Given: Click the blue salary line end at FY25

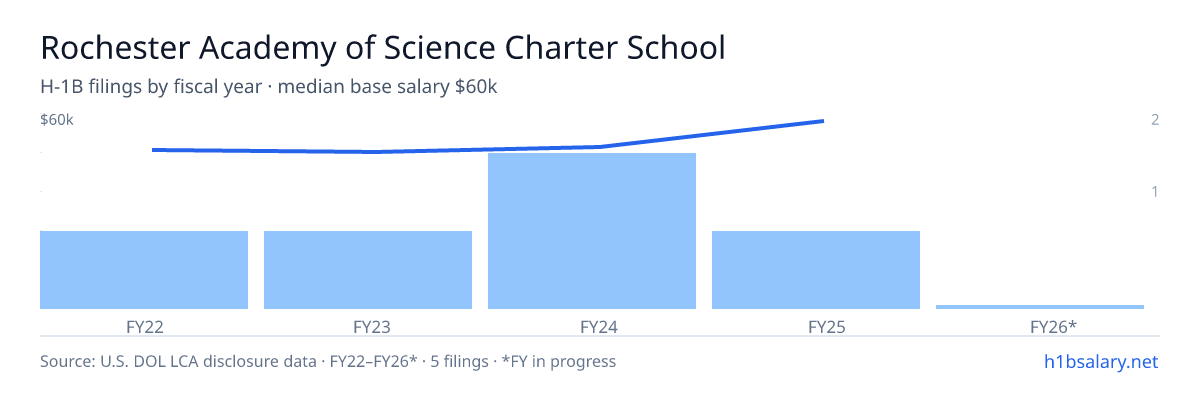Looking at the screenshot, I should tap(821, 121).
